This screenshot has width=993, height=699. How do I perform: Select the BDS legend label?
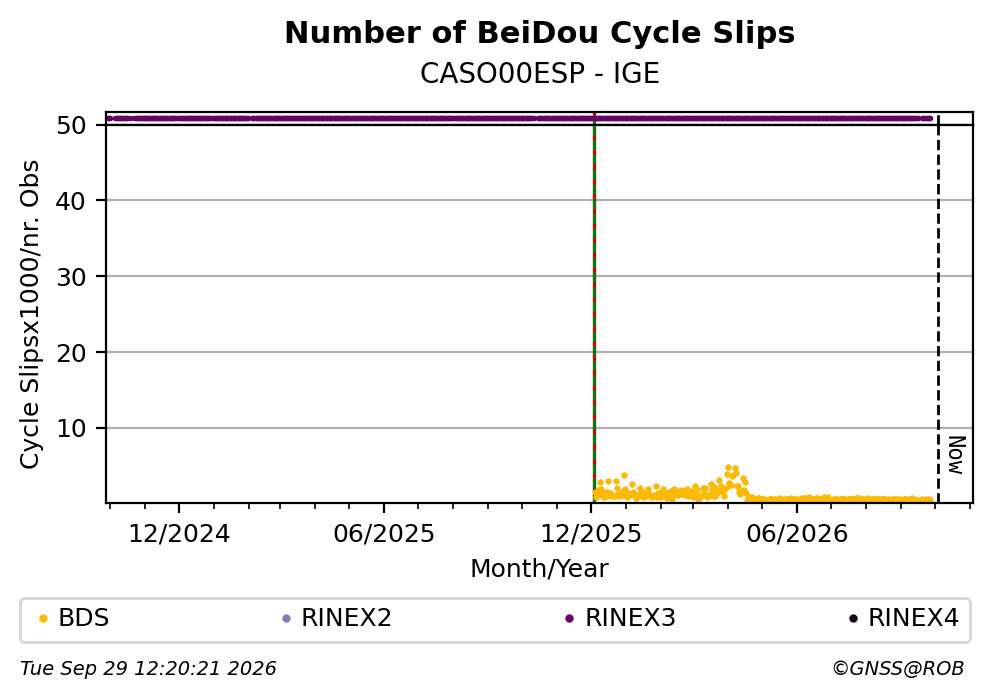coord(84,618)
